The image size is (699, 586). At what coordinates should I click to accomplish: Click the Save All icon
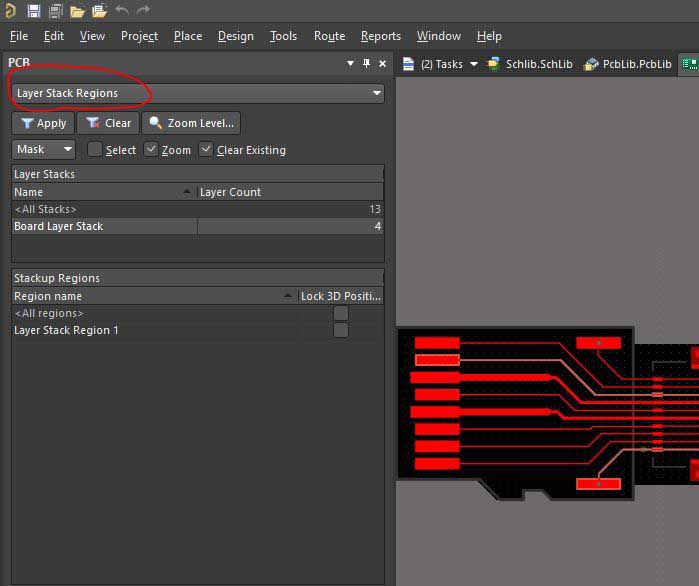pos(55,11)
